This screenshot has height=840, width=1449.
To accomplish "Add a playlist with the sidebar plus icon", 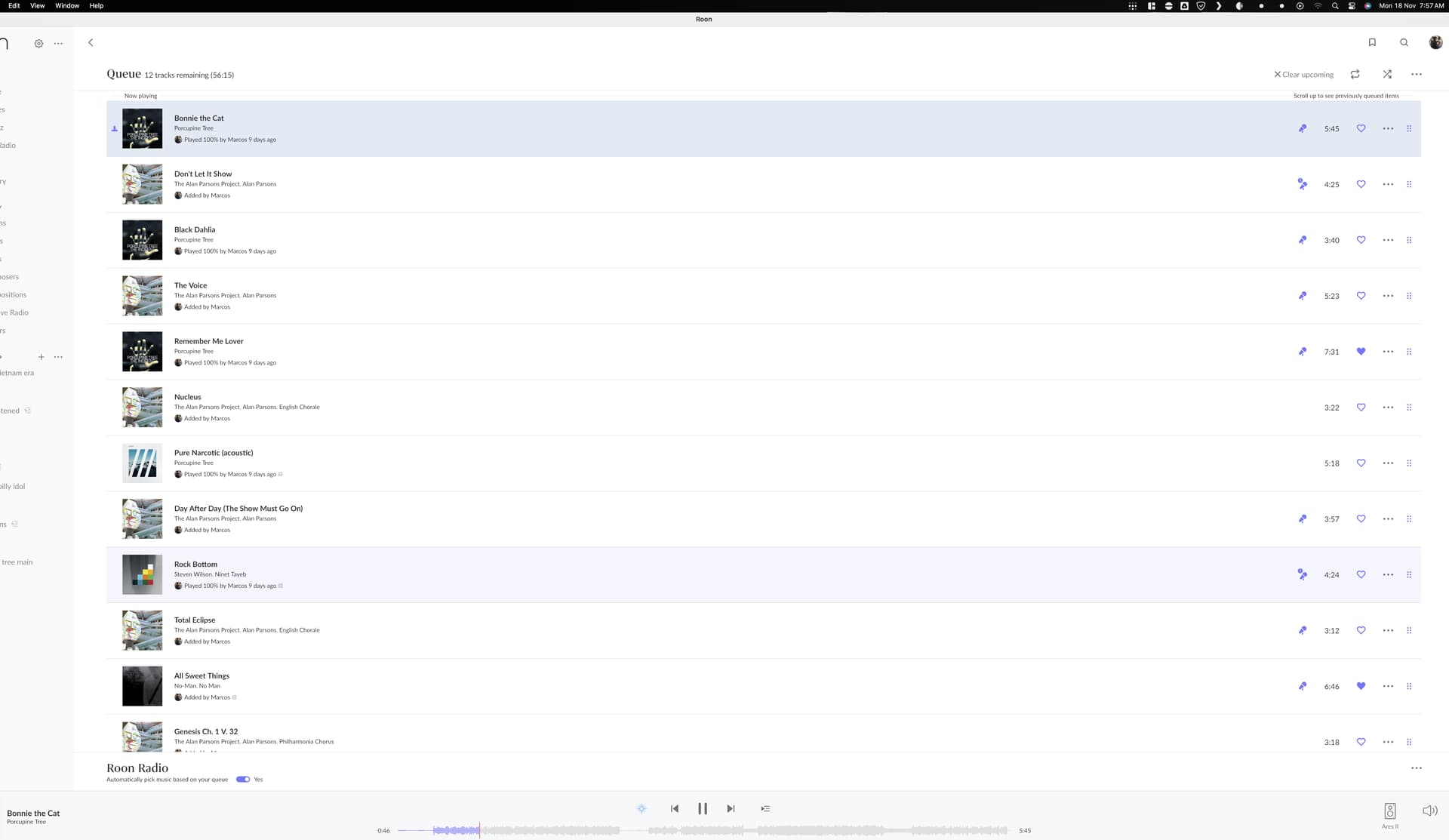I will tap(41, 357).
